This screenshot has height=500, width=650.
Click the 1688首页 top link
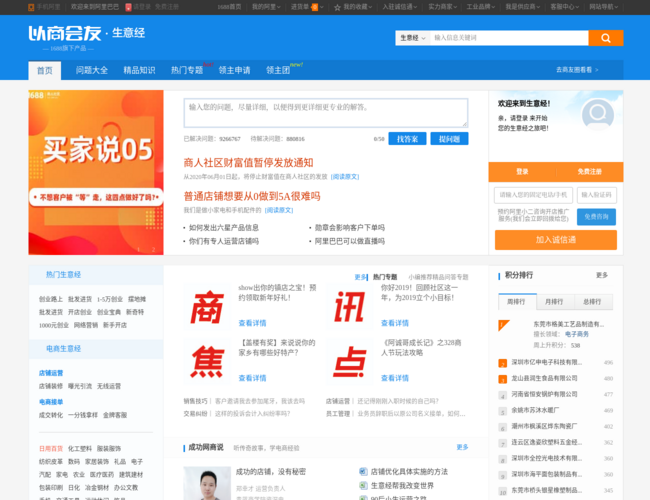point(229,7)
